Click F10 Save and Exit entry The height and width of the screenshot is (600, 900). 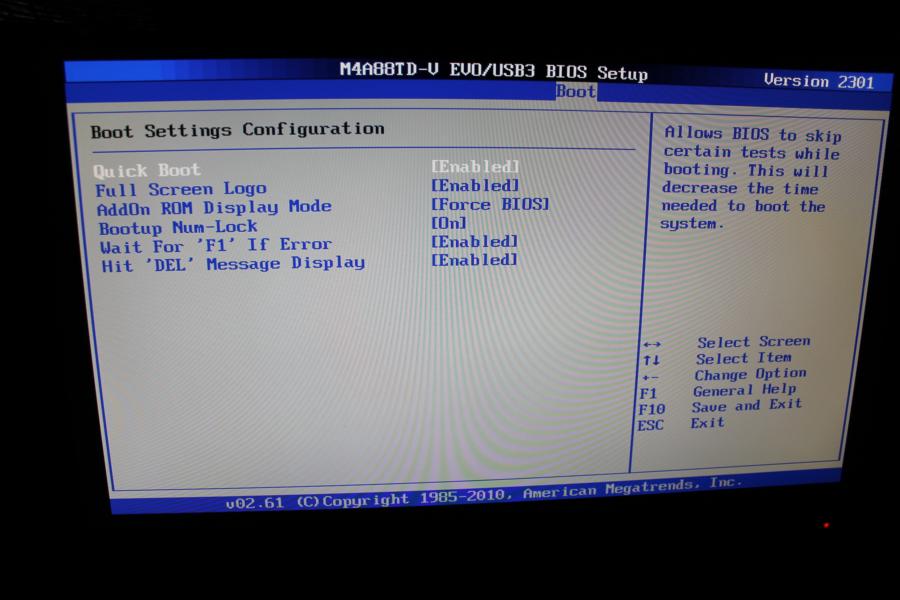point(720,407)
